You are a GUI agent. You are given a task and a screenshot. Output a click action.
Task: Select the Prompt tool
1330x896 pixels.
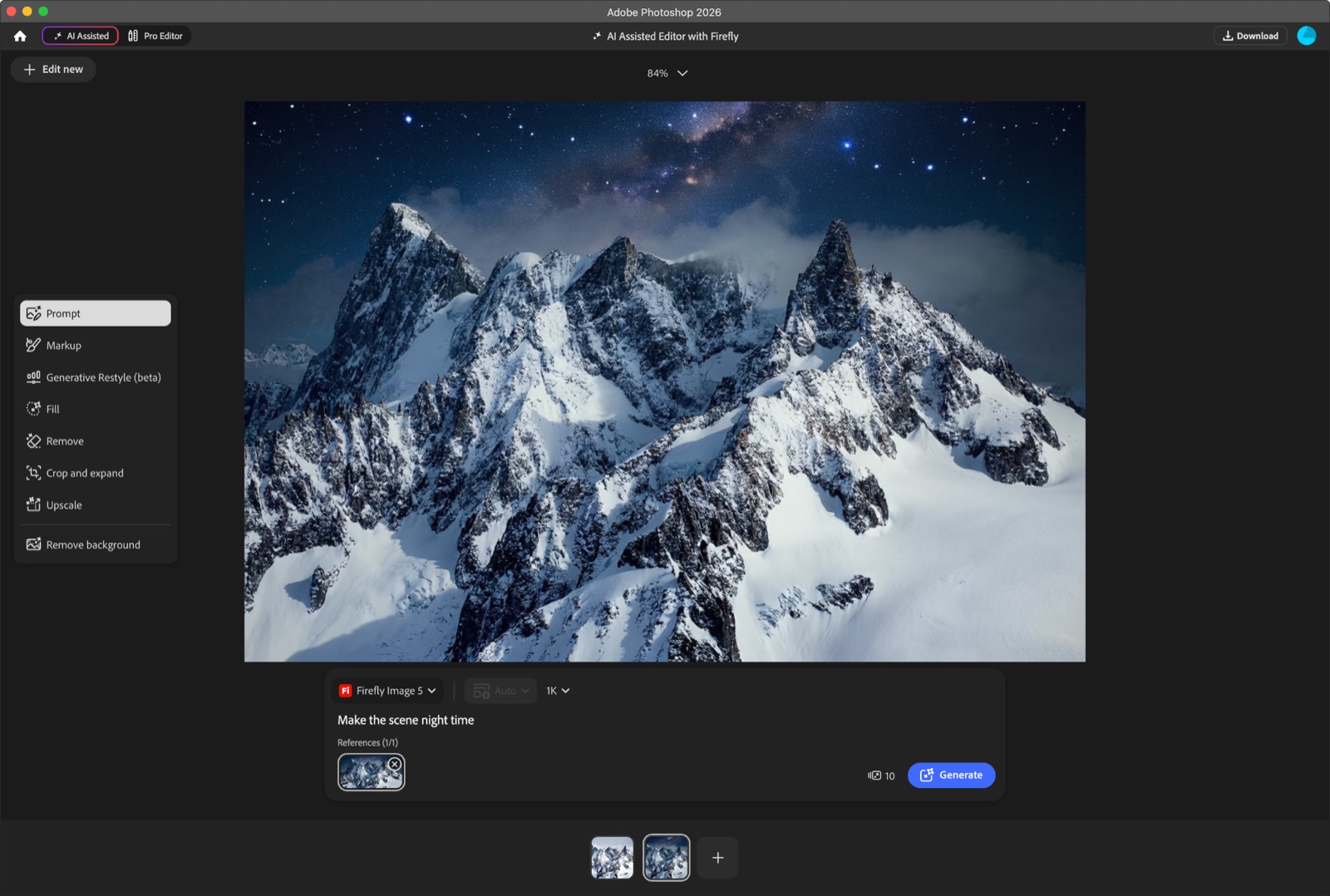point(96,313)
